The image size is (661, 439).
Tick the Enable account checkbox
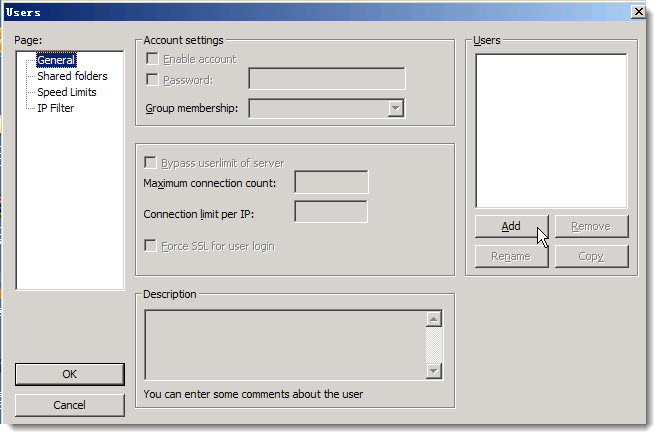click(x=152, y=59)
